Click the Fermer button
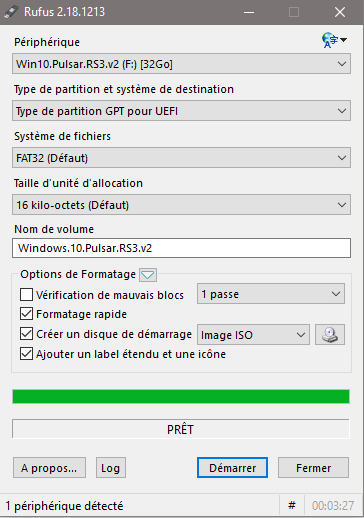 (313, 468)
